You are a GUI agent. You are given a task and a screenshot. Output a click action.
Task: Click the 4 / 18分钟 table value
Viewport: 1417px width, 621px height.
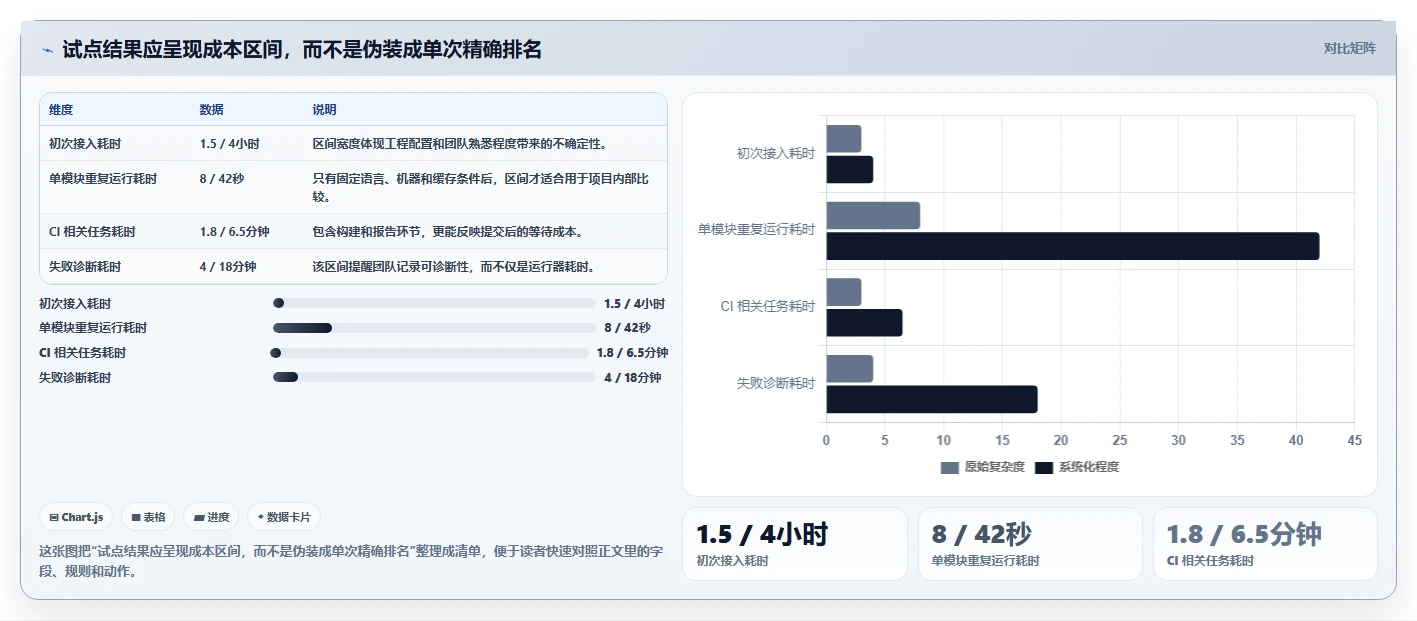[228, 267]
